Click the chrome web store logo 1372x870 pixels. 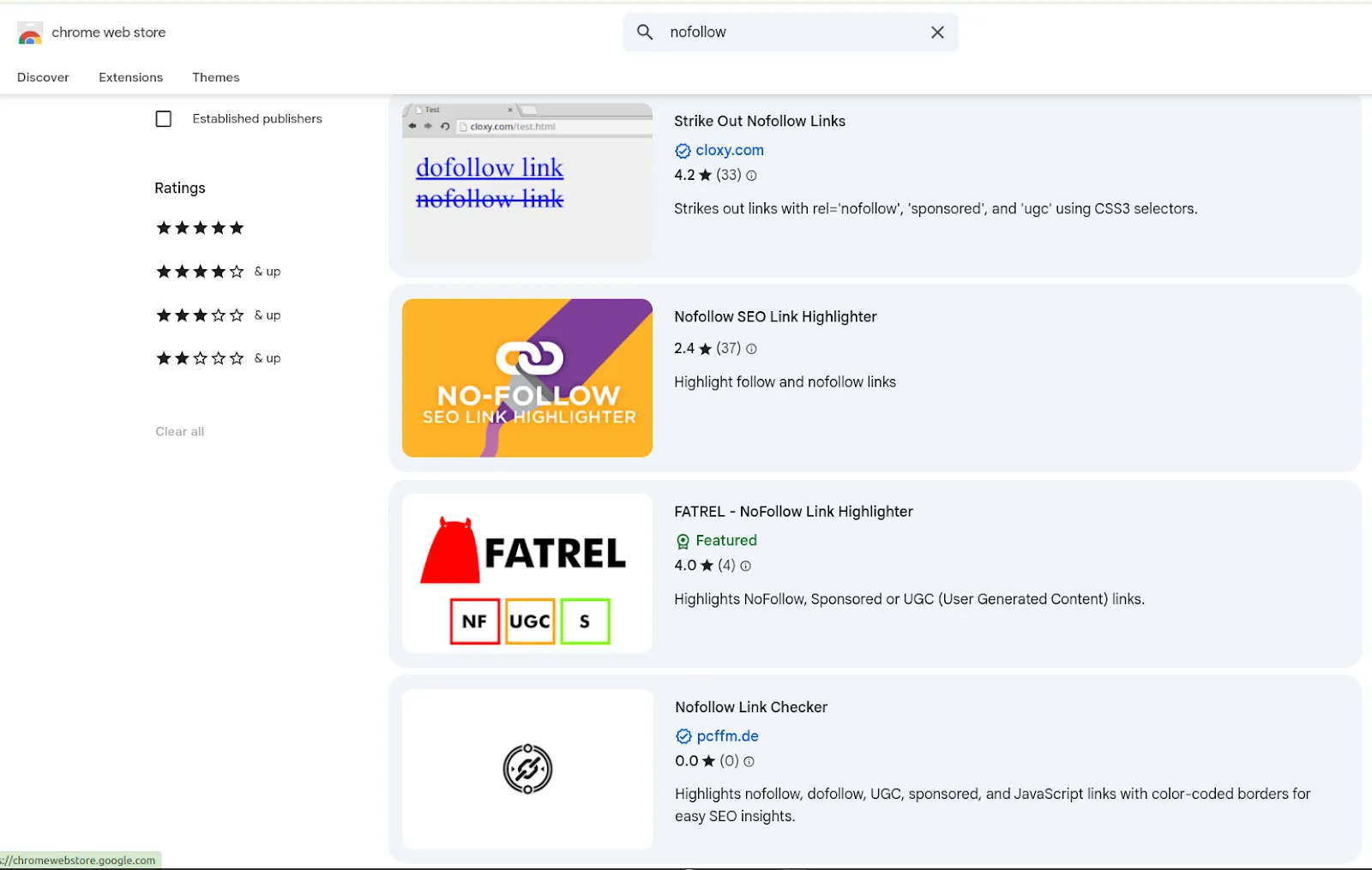30,33
